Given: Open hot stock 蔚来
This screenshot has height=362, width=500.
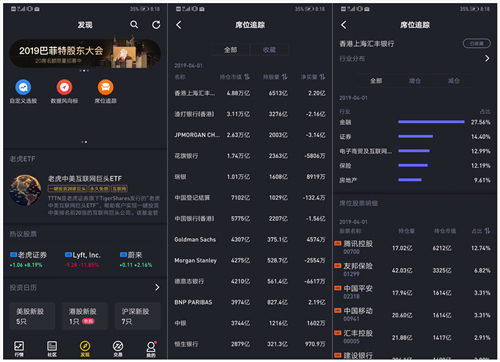Looking at the screenshot, I should click(136, 259).
